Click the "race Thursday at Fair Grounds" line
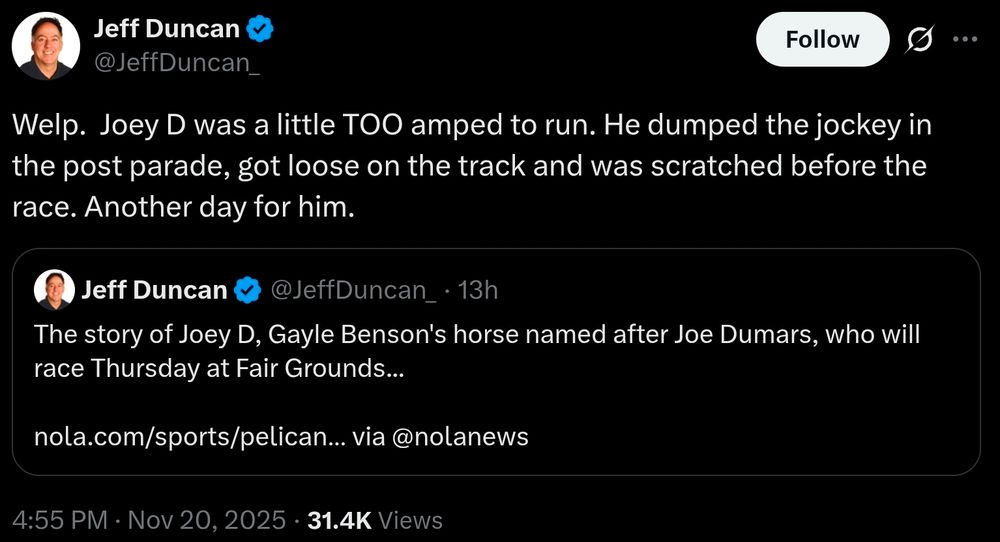The width and height of the screenshot is (1000, 542). tap(218, 367)
